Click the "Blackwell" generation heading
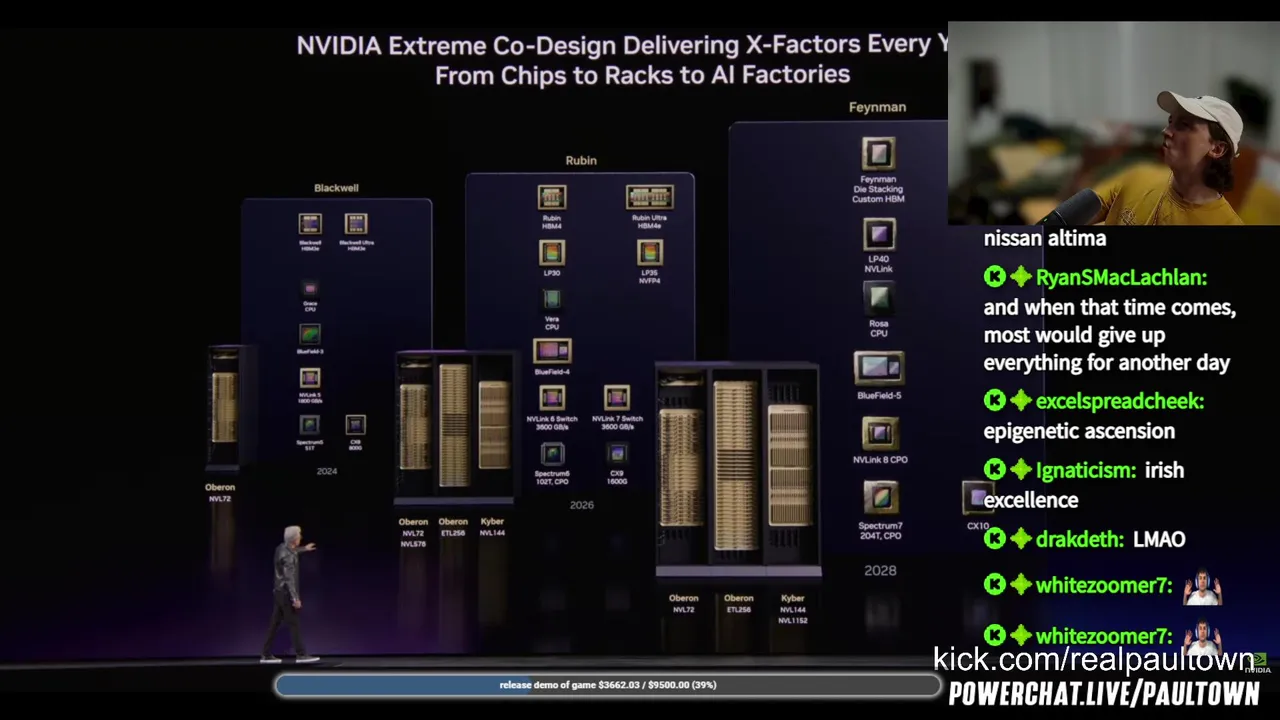Screen dimensions: 1280x720 pos(336,188)
